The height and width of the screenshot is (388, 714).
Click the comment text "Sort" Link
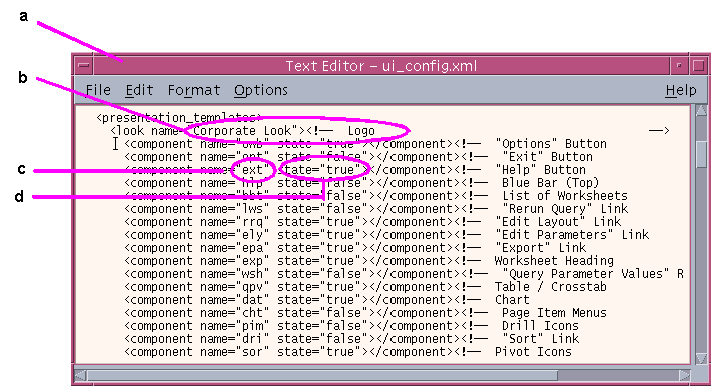tap(540, 339)
